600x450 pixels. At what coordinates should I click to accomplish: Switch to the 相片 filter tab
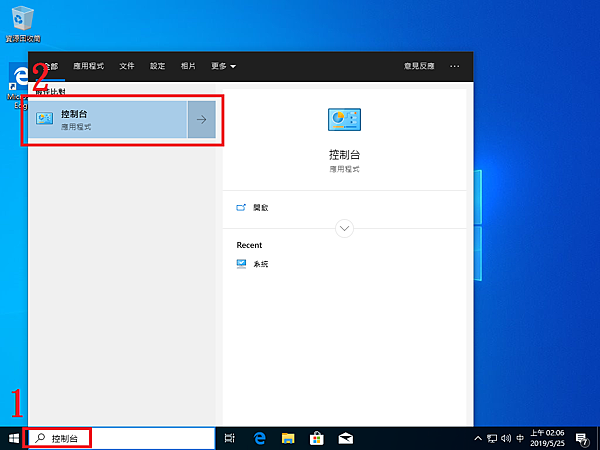188,66
